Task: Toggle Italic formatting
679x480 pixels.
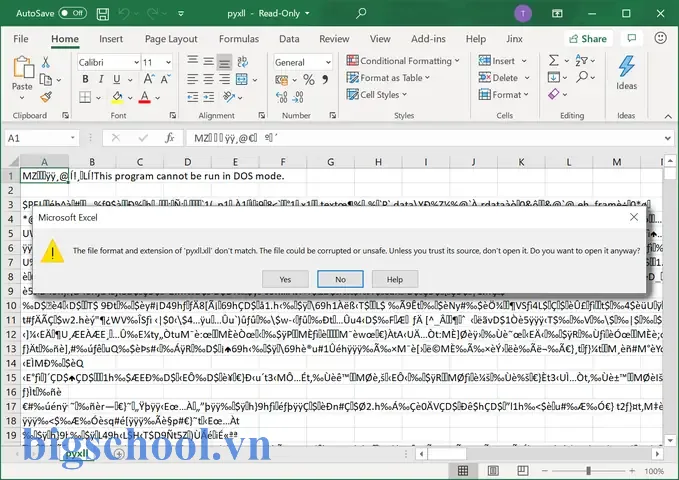Action: [101, 79]
